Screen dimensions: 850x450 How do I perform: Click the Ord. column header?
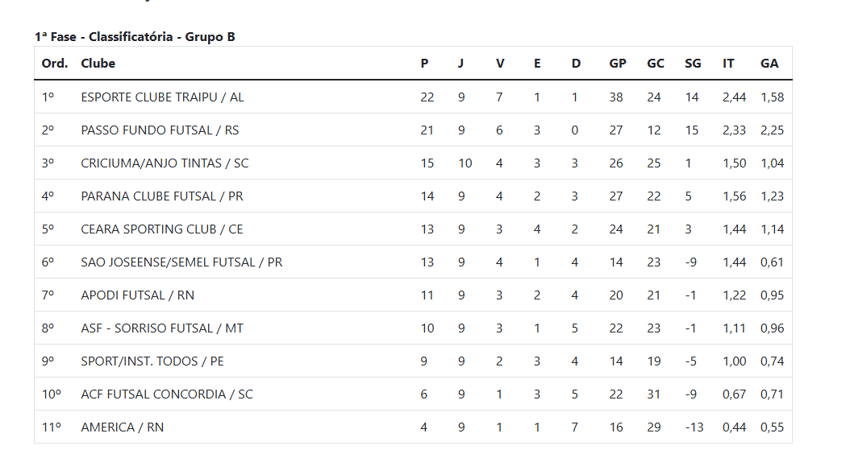tap(55, 63)
